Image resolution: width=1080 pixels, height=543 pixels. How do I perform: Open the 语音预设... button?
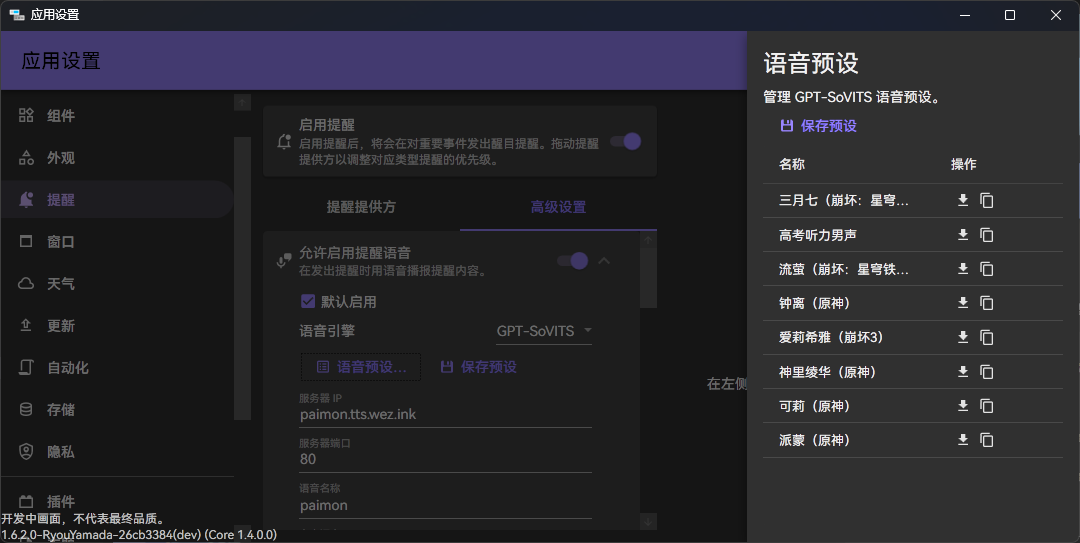tap(361, 367)
